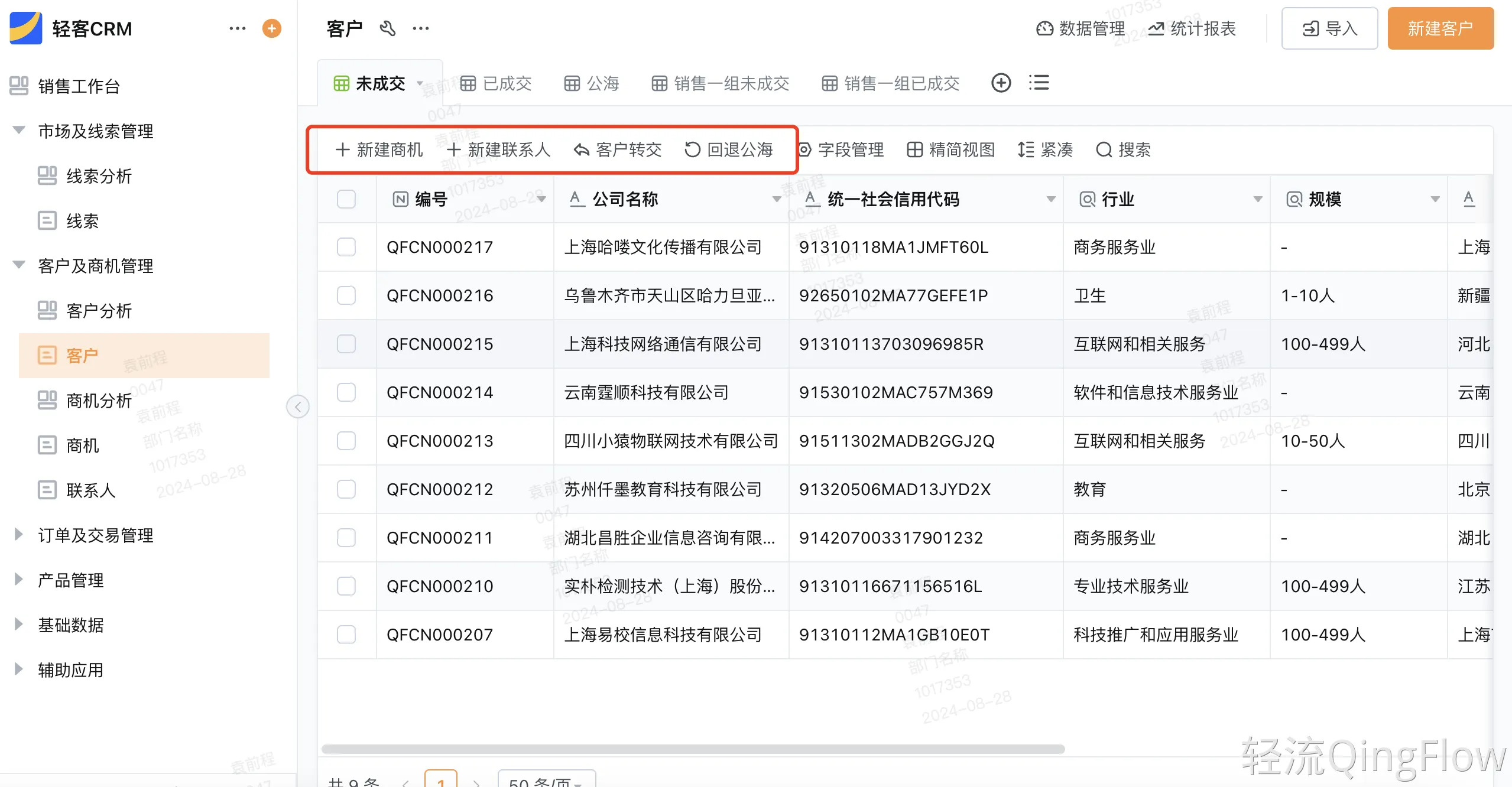The image size is (1512, 787).
Task: Open 商机分析 in sidebar
Action: click(x=85, y=401)
